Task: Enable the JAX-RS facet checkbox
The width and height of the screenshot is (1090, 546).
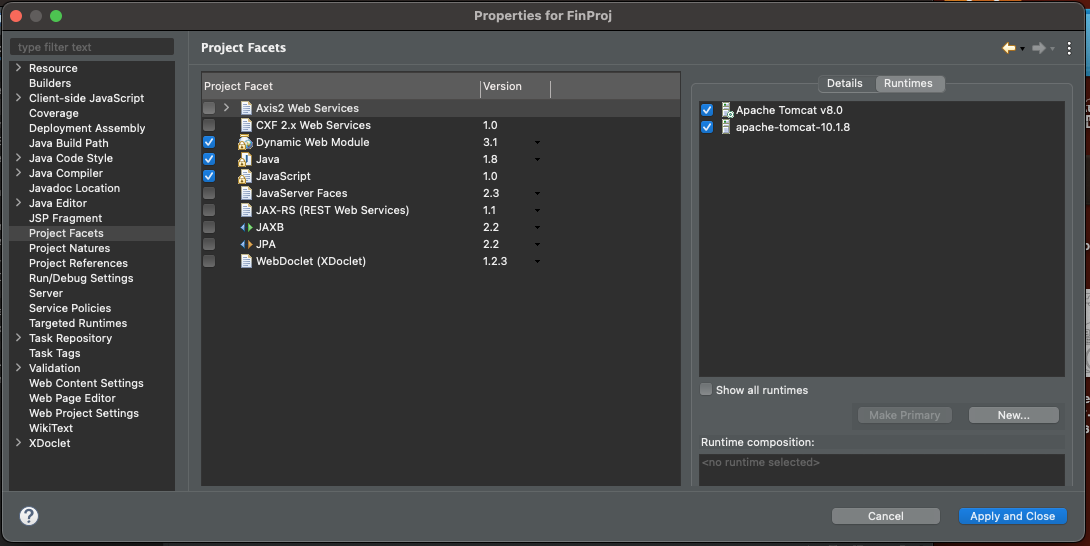Action: [209, 210]
